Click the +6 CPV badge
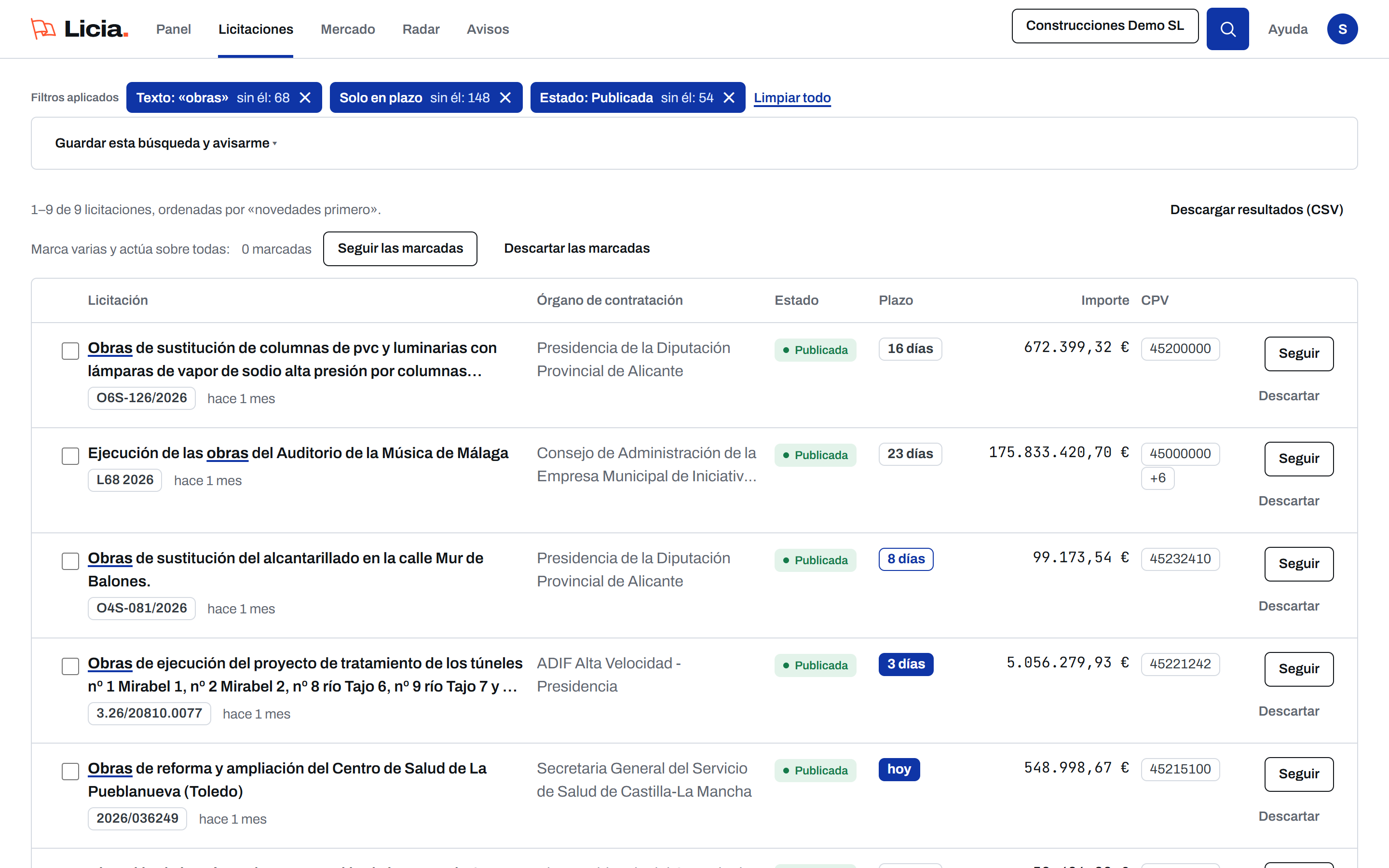This screenshot has width=1389, height=868. [1157, 478]
